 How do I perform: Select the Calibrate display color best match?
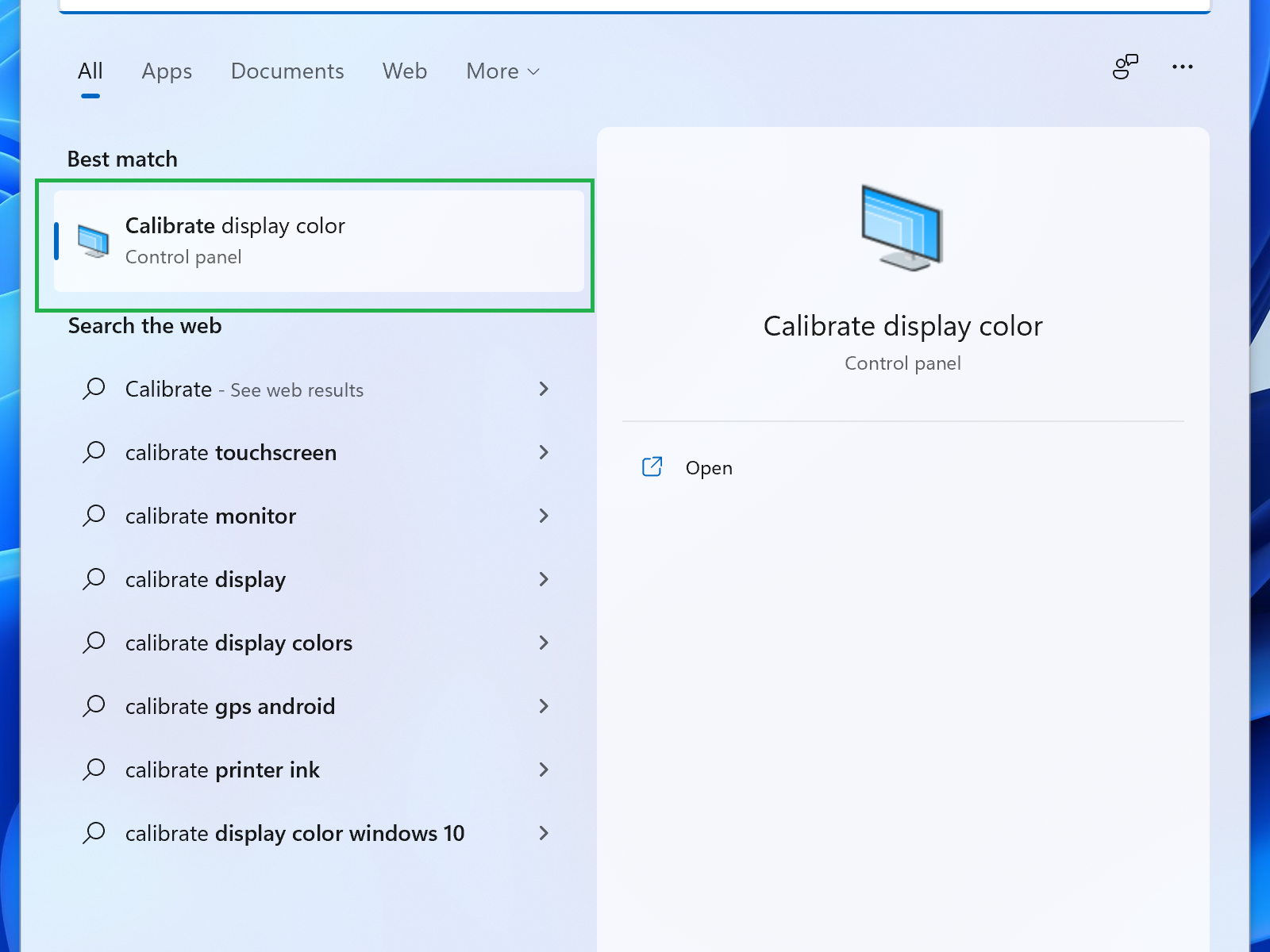tap(317, 241)
